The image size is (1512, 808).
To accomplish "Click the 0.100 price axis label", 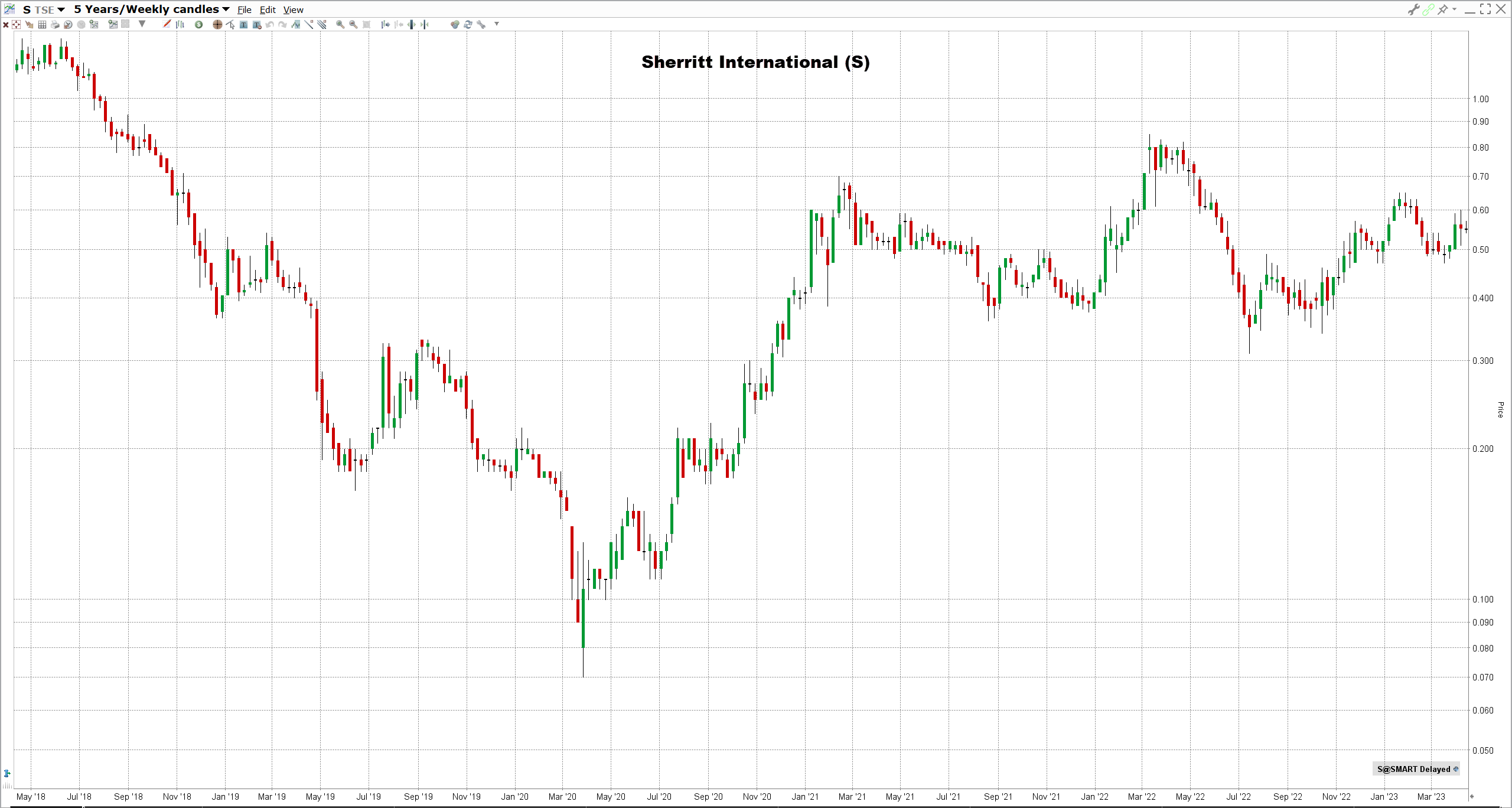I will [1482, 599].
